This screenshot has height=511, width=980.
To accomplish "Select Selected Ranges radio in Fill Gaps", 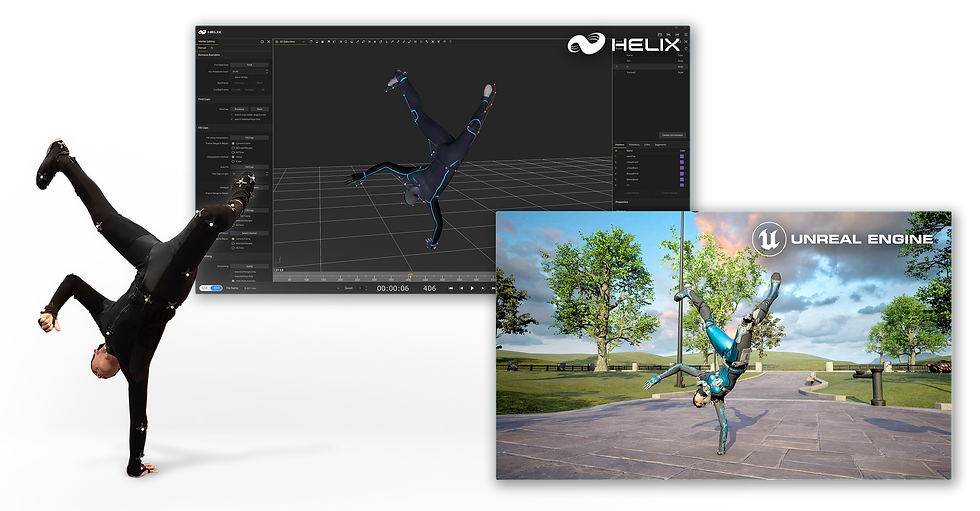I will (x=233, y=148).
